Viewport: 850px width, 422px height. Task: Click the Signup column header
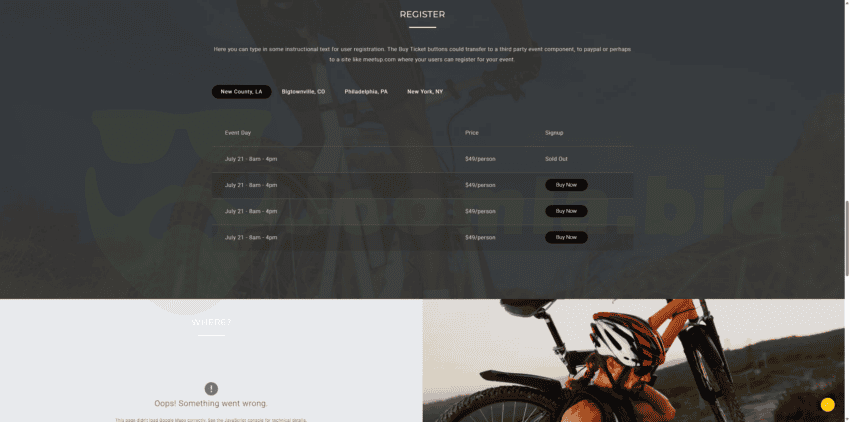(554, 133)
